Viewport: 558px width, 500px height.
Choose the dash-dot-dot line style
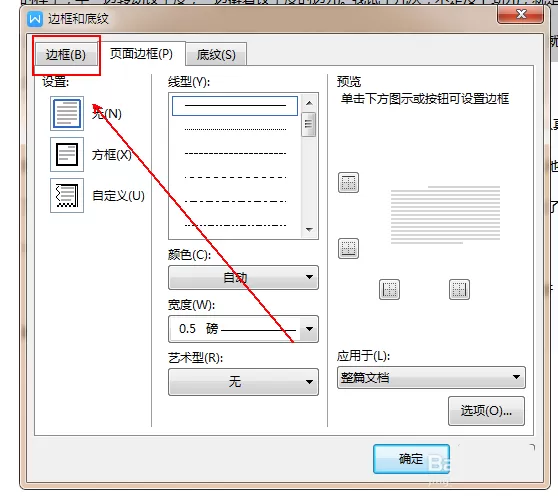(235, 225)
